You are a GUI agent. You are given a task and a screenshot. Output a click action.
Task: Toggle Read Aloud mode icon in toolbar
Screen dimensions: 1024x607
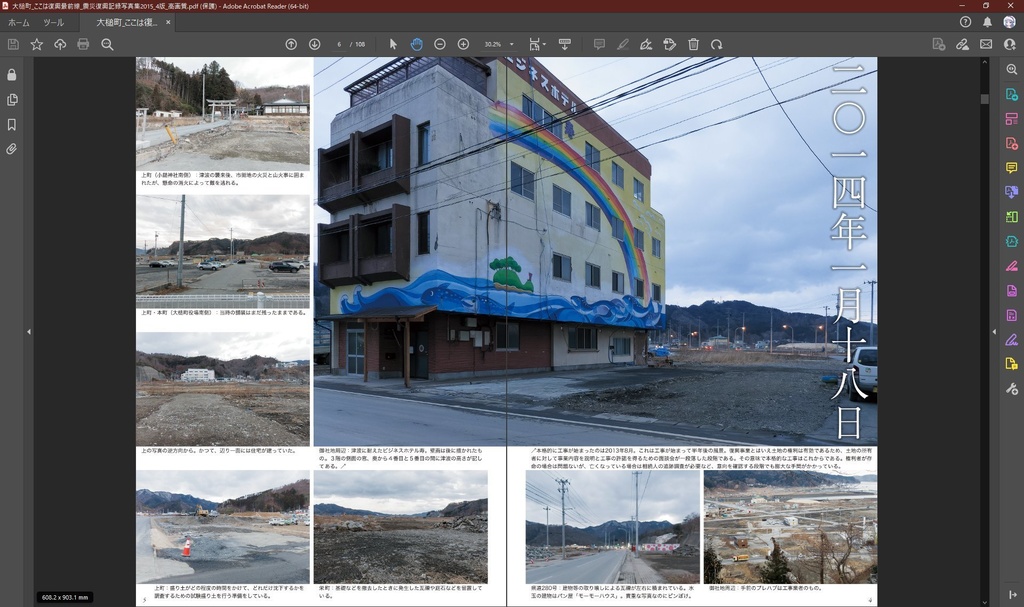pyautogui.click(x=565, y=44)
